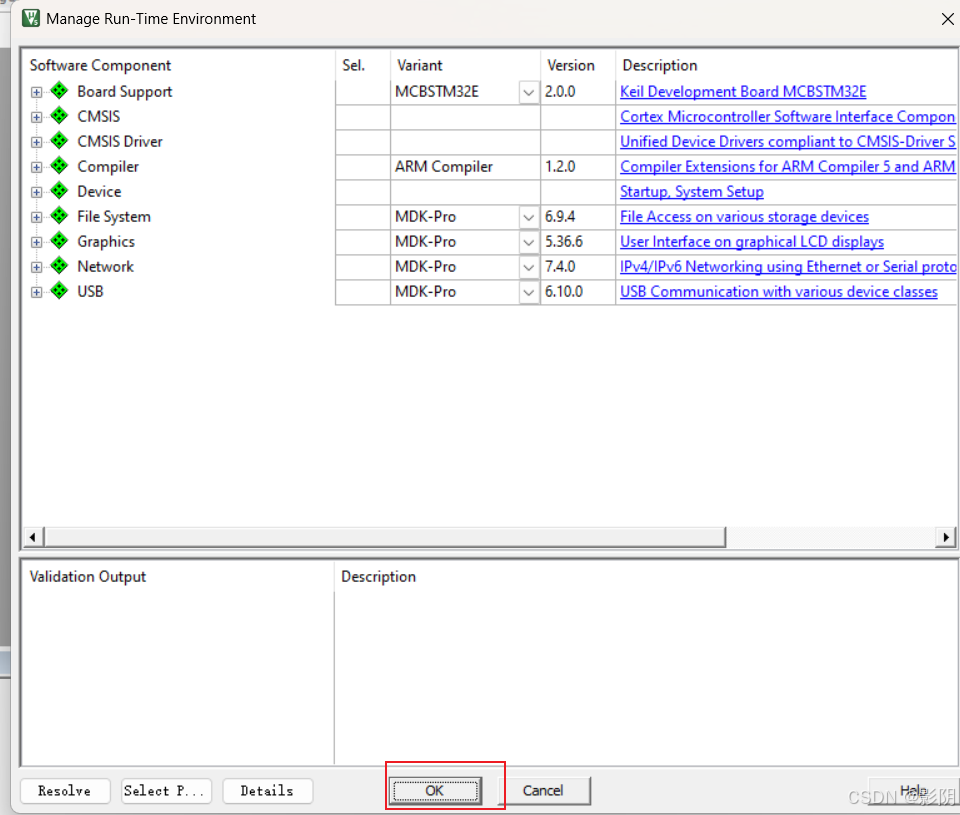Viewport: 960px width, 815px height.
Task: Click the Software Component column header
Action: pos(100,66)
